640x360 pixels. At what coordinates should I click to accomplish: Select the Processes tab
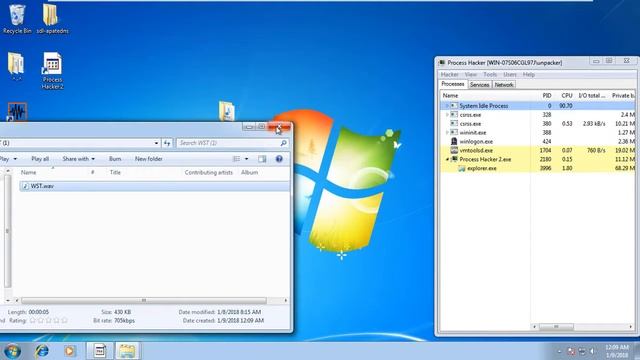click(453, 84)
